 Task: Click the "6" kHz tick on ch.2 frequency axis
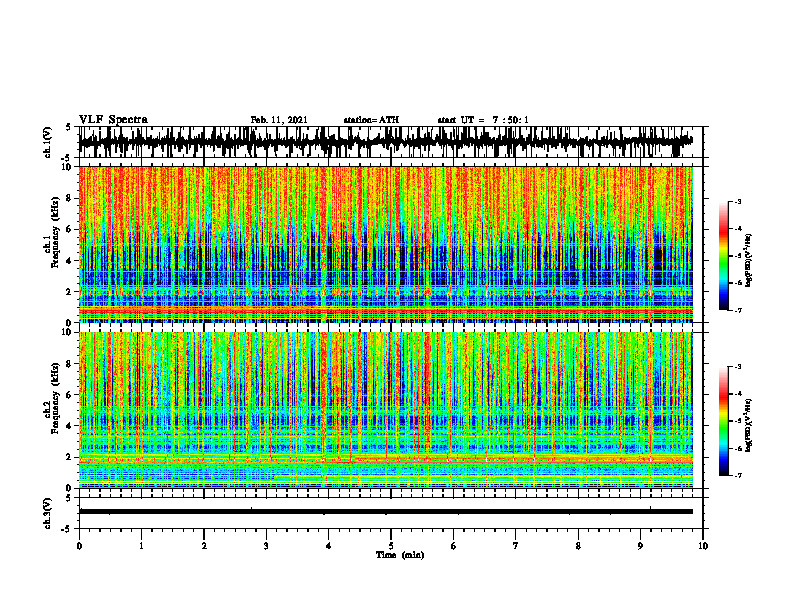point(70,395)
